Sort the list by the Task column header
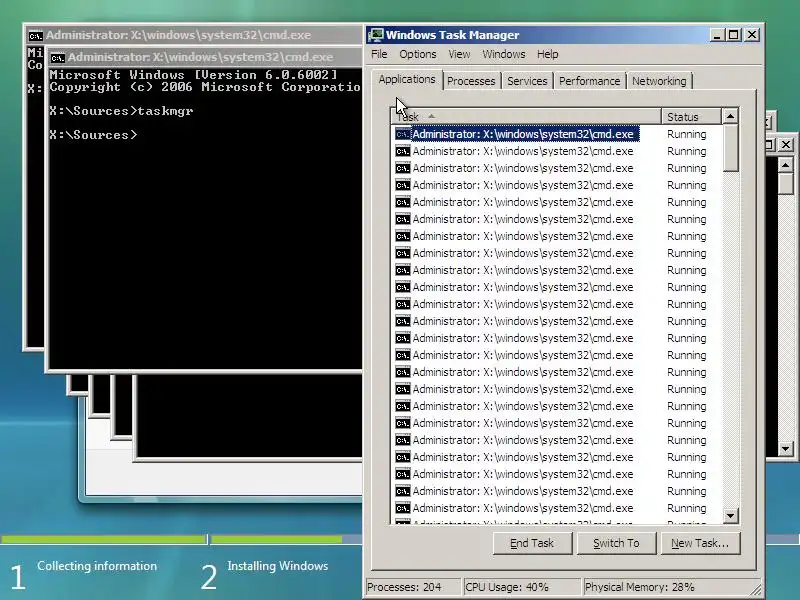Screen dimensions: 800x600 pos(526,116)
